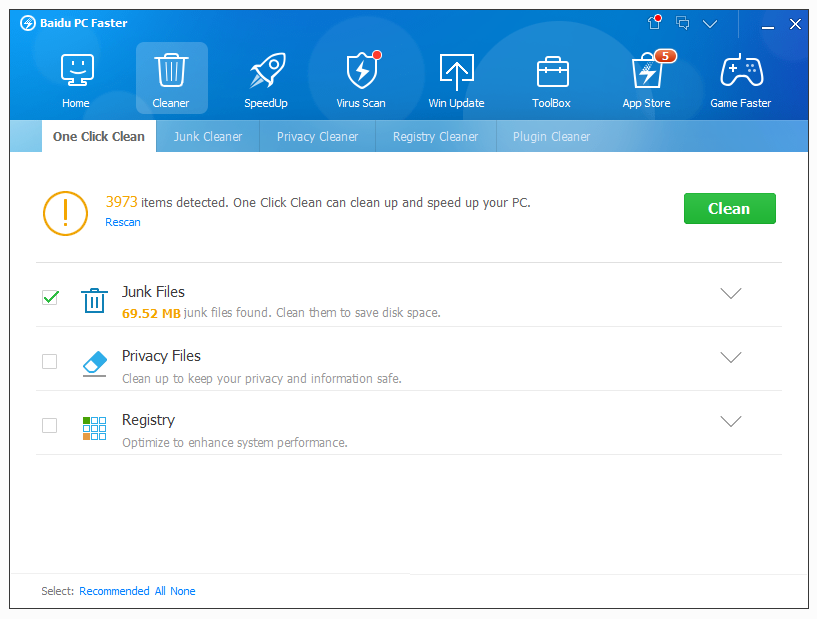Click the Privacy Files eraser icon
This screenshot has height=619, width=817.
95,363
